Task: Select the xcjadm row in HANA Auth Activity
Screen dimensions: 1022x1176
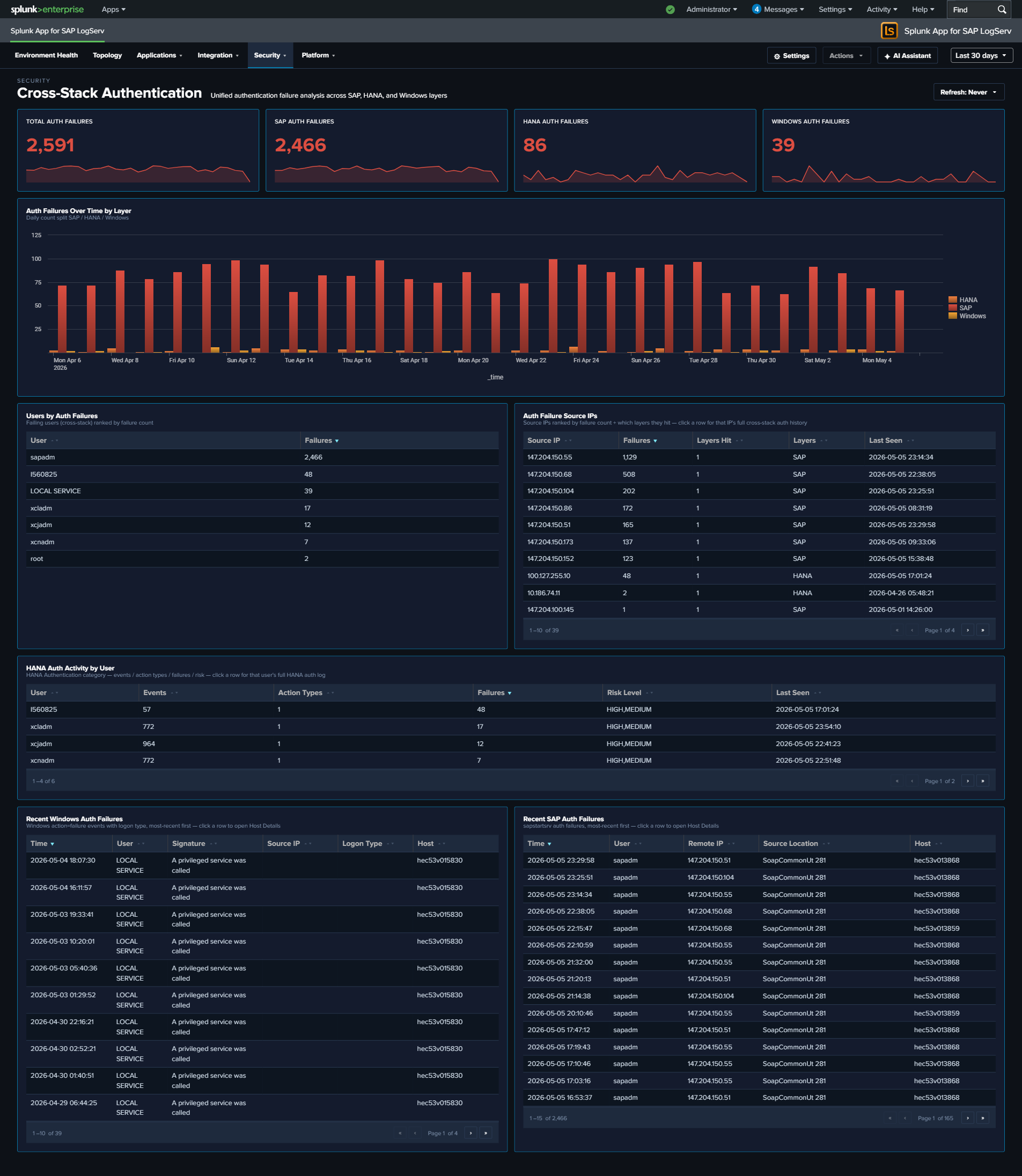Action: [510, 743]
